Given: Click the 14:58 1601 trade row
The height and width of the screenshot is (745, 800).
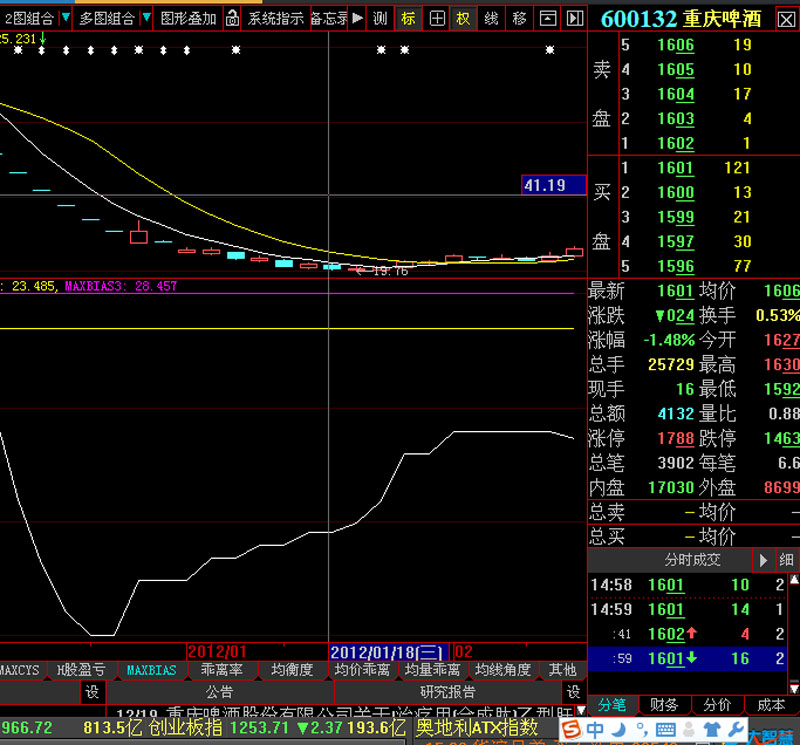Looking at the screenshot, I should pos(687,585).
